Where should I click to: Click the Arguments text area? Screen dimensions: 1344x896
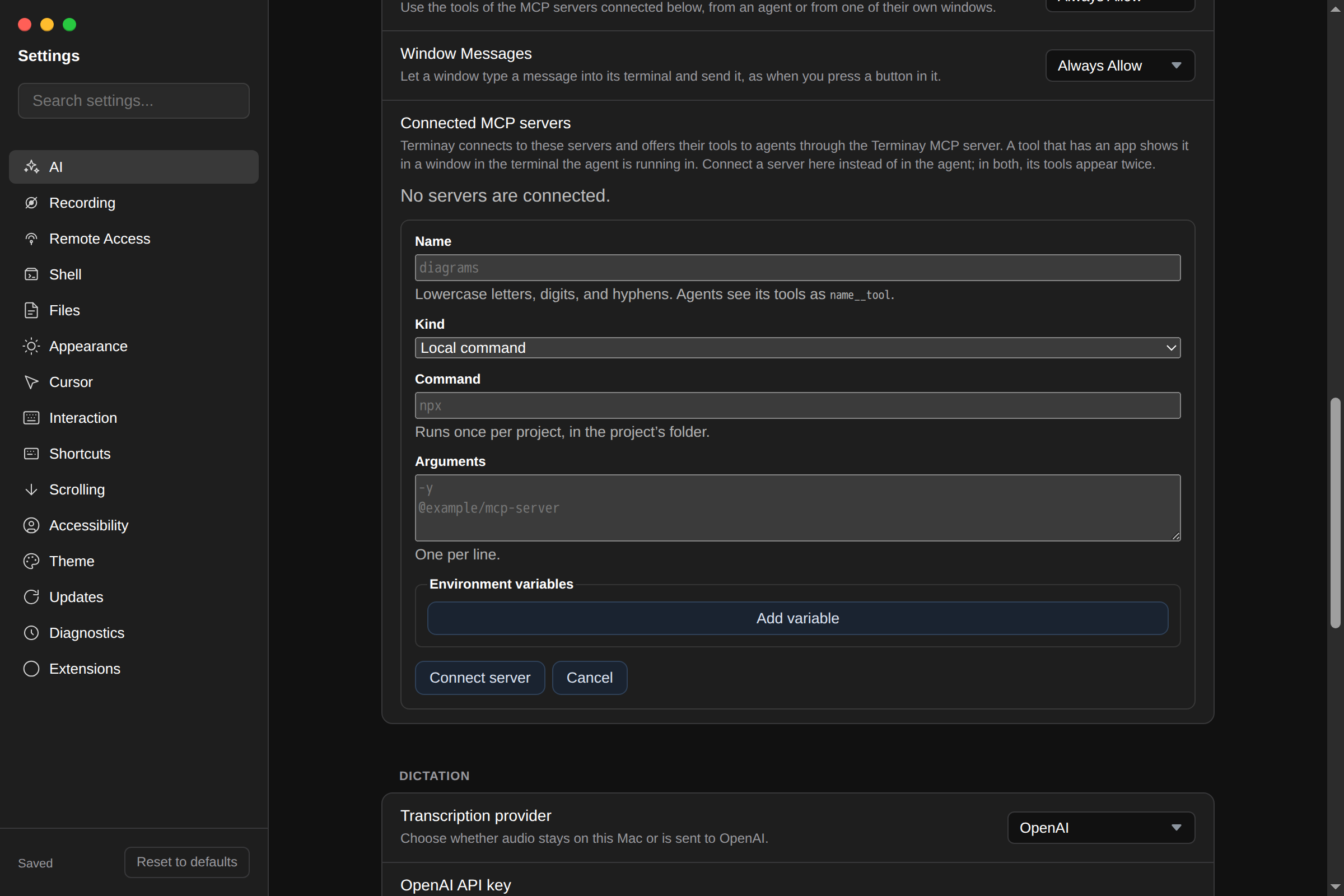click(797, 507)
